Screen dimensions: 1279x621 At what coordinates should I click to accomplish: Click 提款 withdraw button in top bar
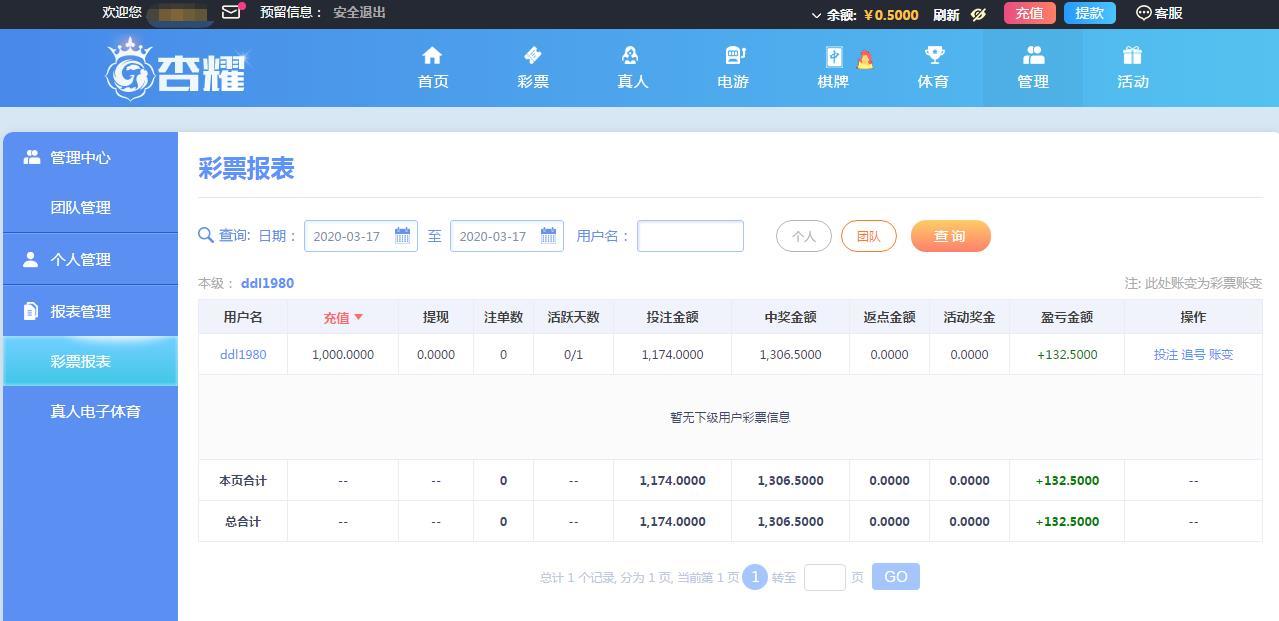[x=1089, y=13]
